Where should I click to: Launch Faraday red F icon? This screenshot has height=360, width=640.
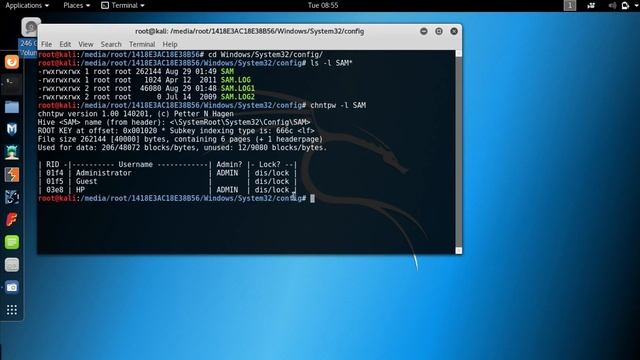pos(12,220)
